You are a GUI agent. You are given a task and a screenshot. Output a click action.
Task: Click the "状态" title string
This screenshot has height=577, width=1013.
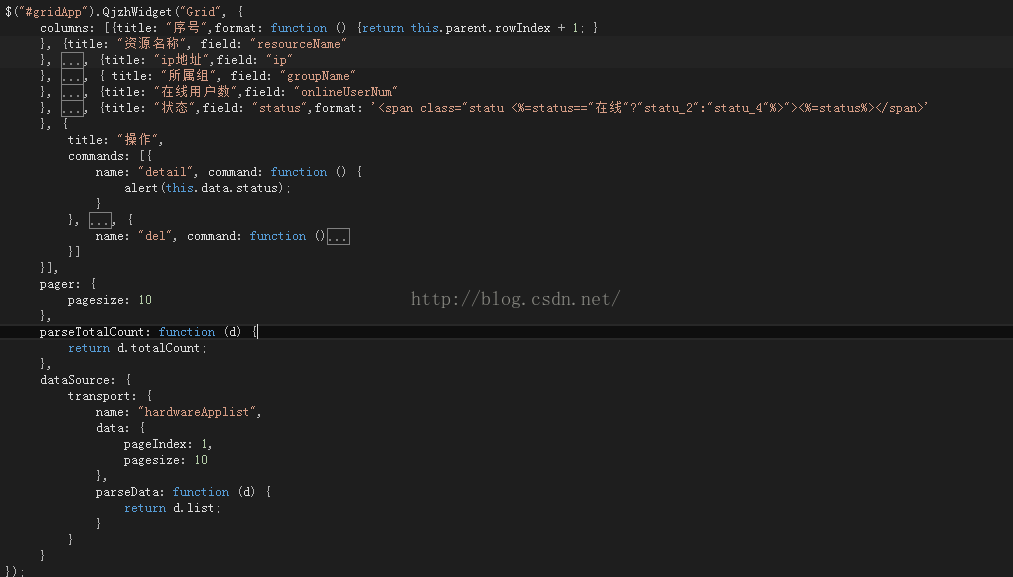pos(174,108)
